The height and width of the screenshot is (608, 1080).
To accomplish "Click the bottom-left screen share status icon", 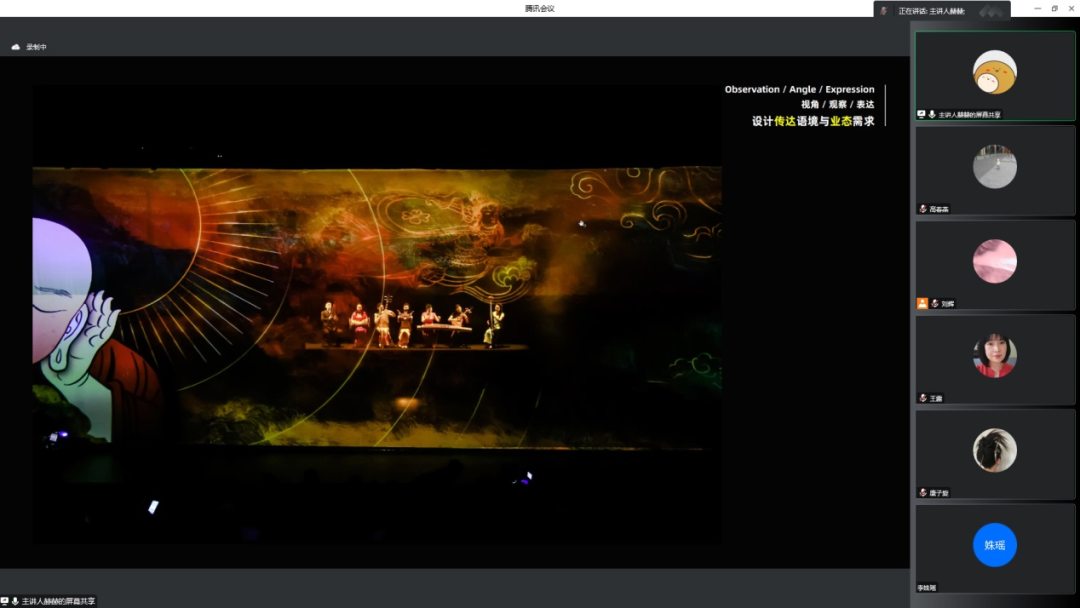I will tap(5, 601).
